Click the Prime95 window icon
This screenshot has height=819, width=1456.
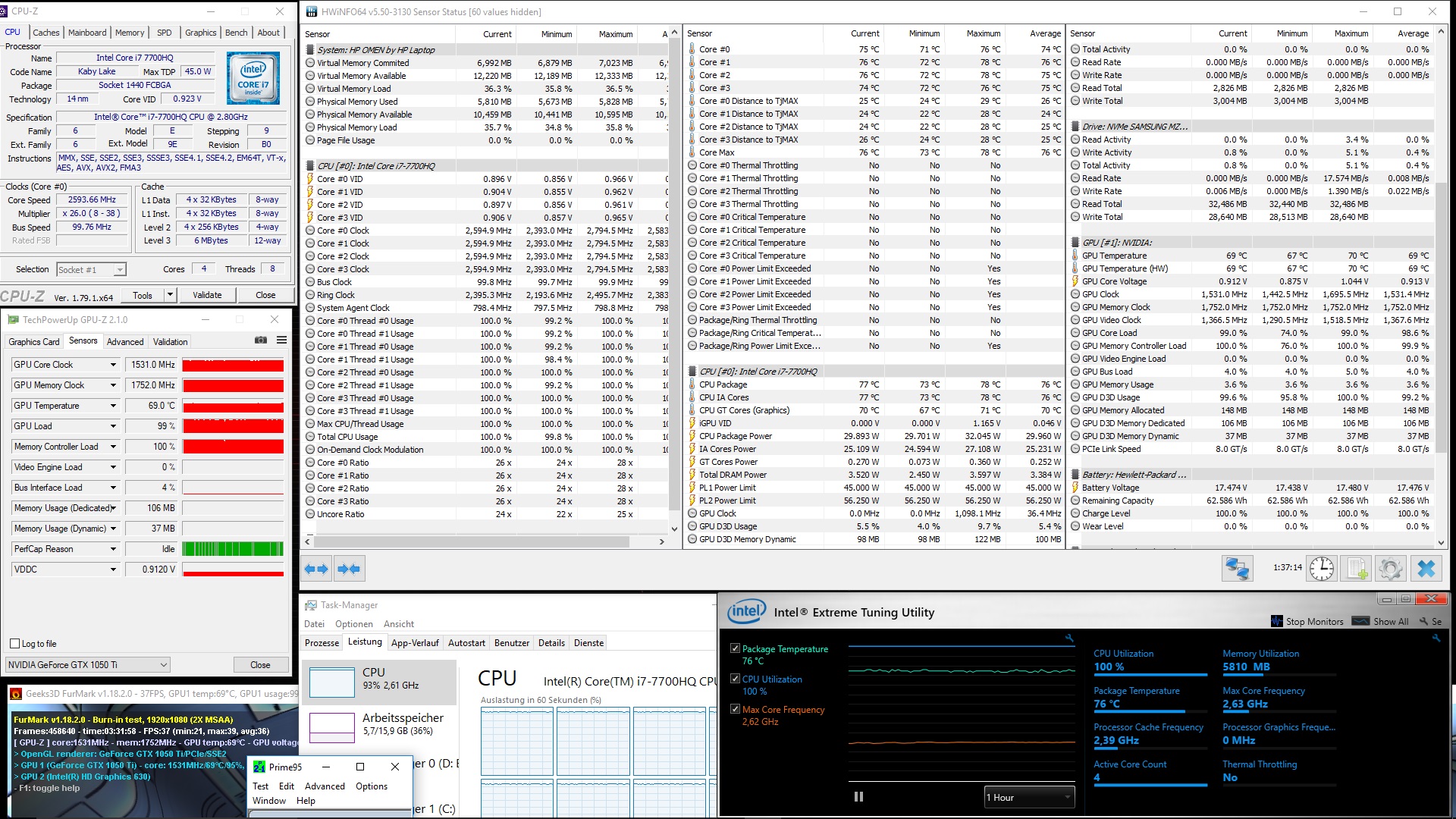259,767
